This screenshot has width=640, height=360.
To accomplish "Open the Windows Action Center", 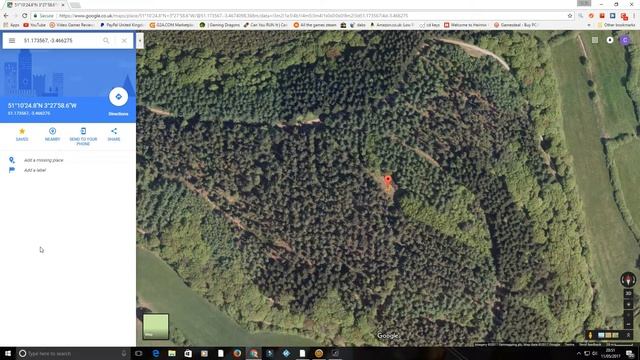I will [x=630, y=353].
